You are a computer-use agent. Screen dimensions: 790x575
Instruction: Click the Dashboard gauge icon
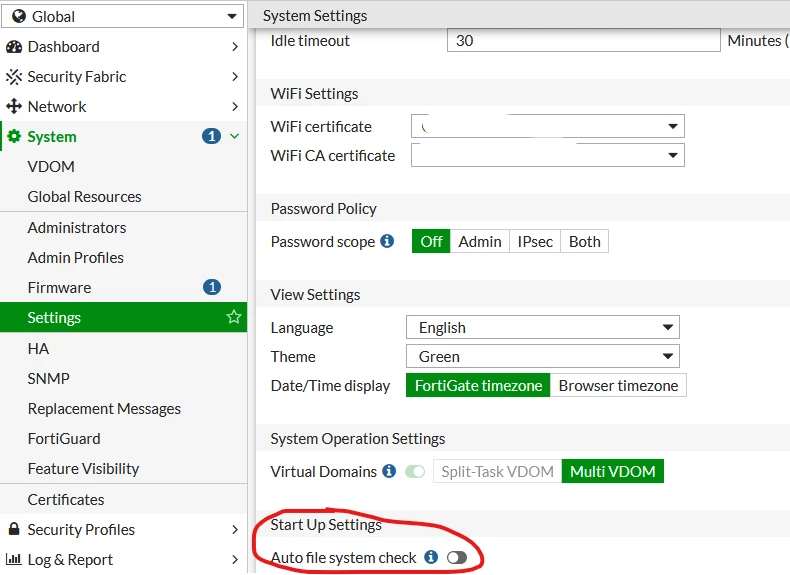[14, 47]
